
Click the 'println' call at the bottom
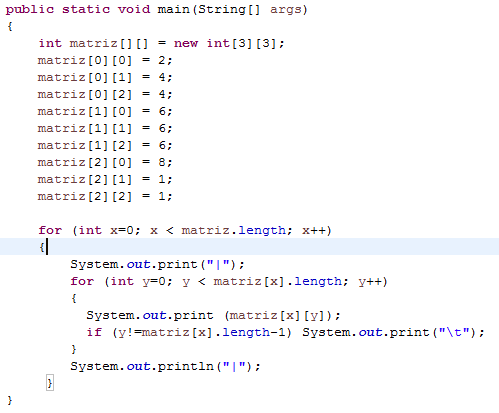[x=185, y=366]
